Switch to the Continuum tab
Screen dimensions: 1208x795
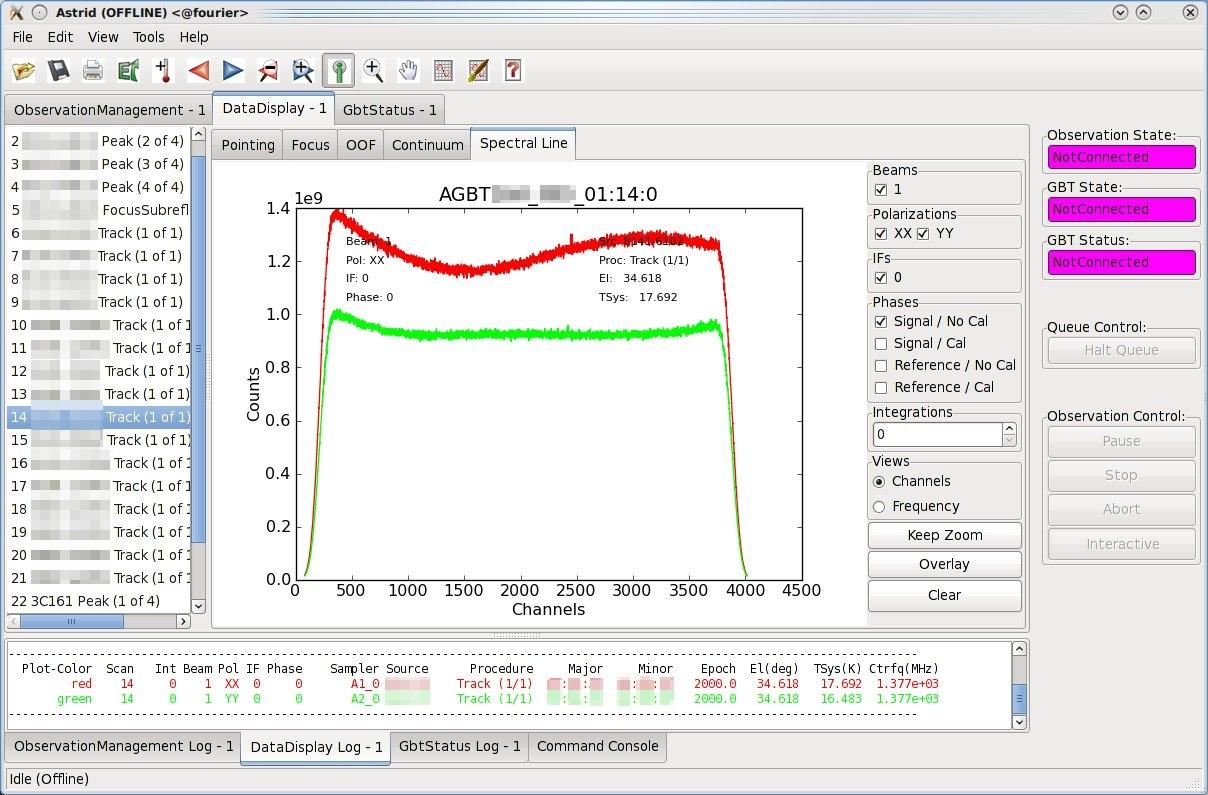[428, 145]
